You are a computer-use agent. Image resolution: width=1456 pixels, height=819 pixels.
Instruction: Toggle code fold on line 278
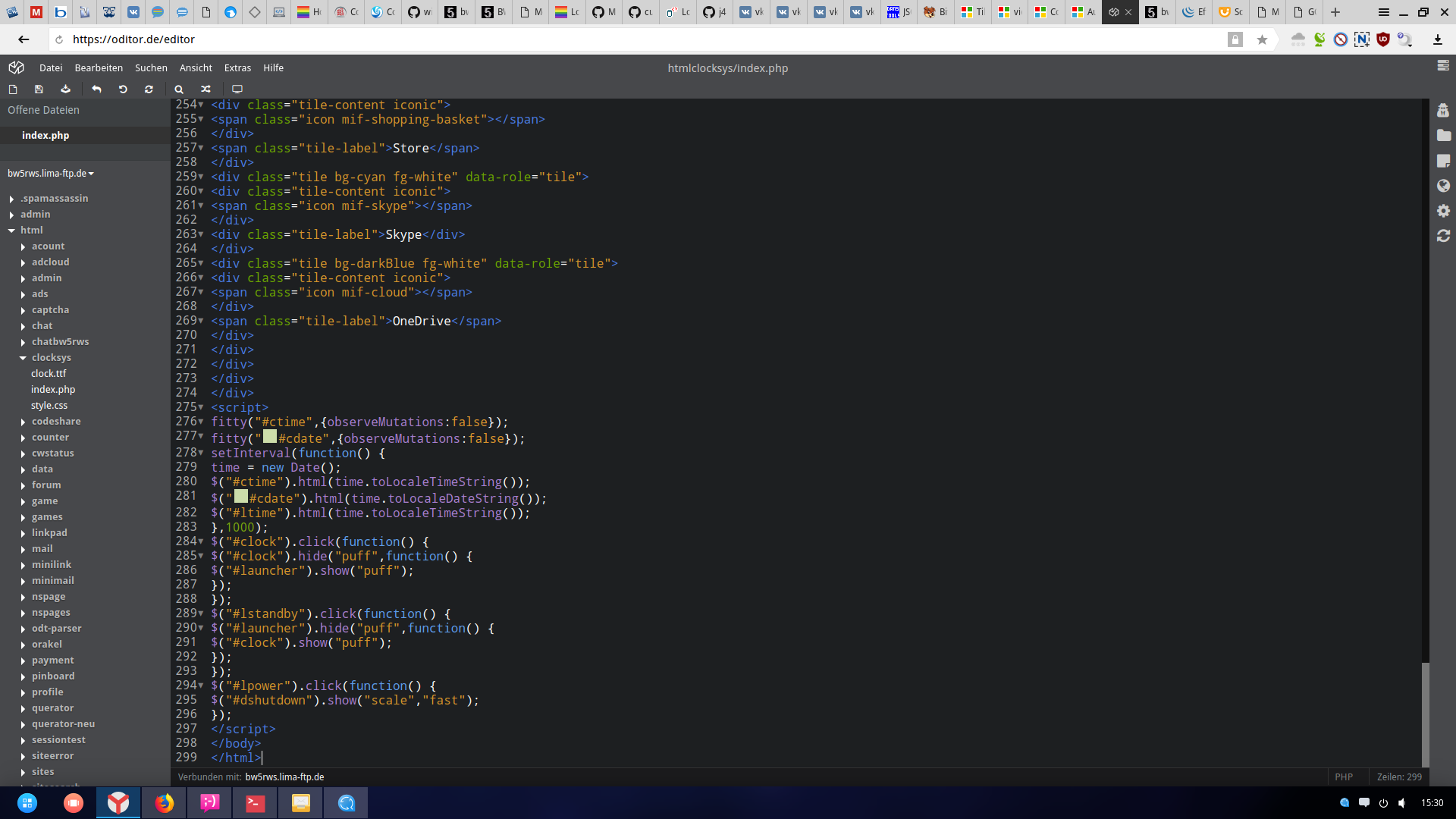(x=201, y=453)
